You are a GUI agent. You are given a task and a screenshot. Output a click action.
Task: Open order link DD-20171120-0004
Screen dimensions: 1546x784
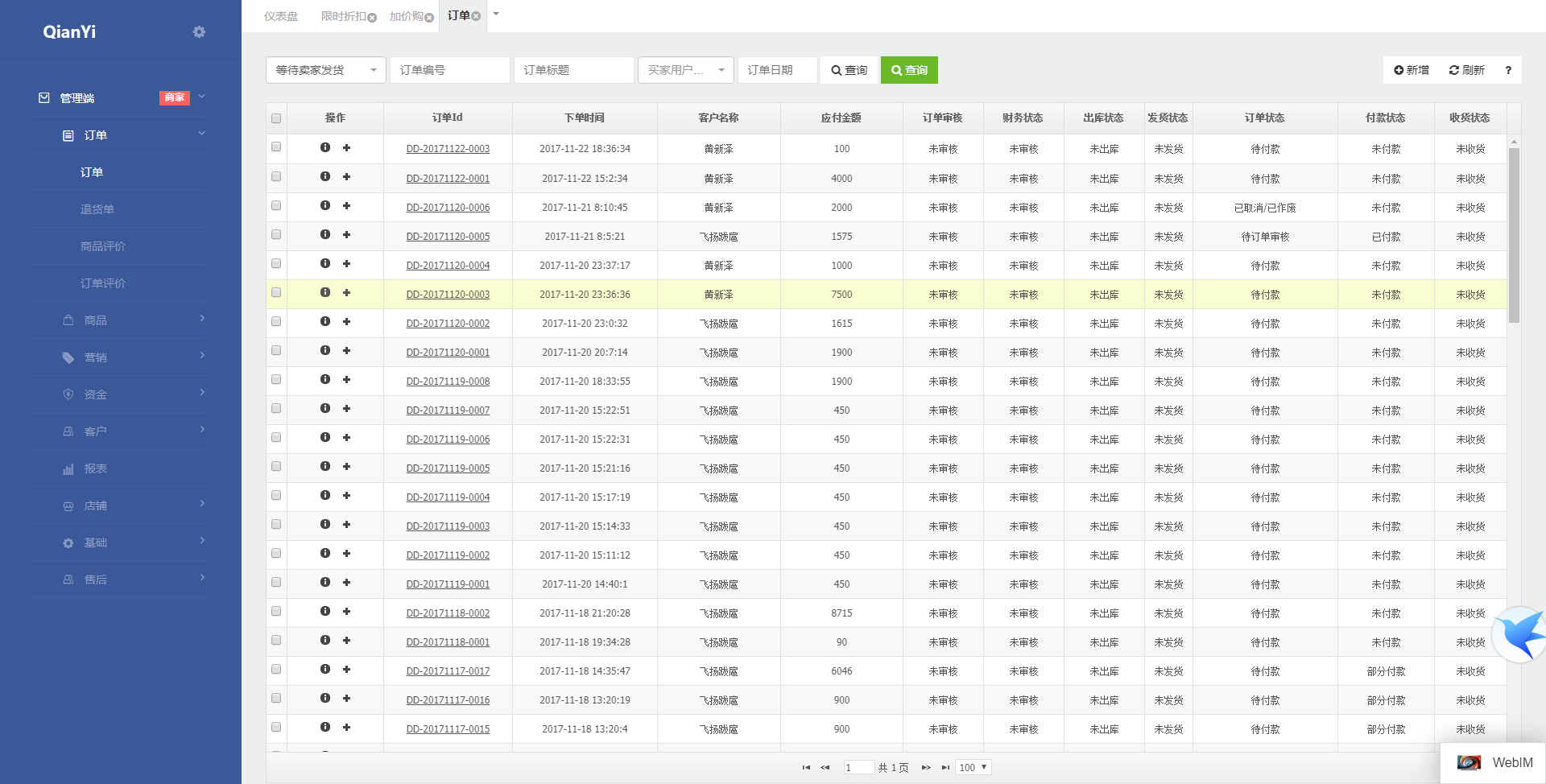[448, 266]
